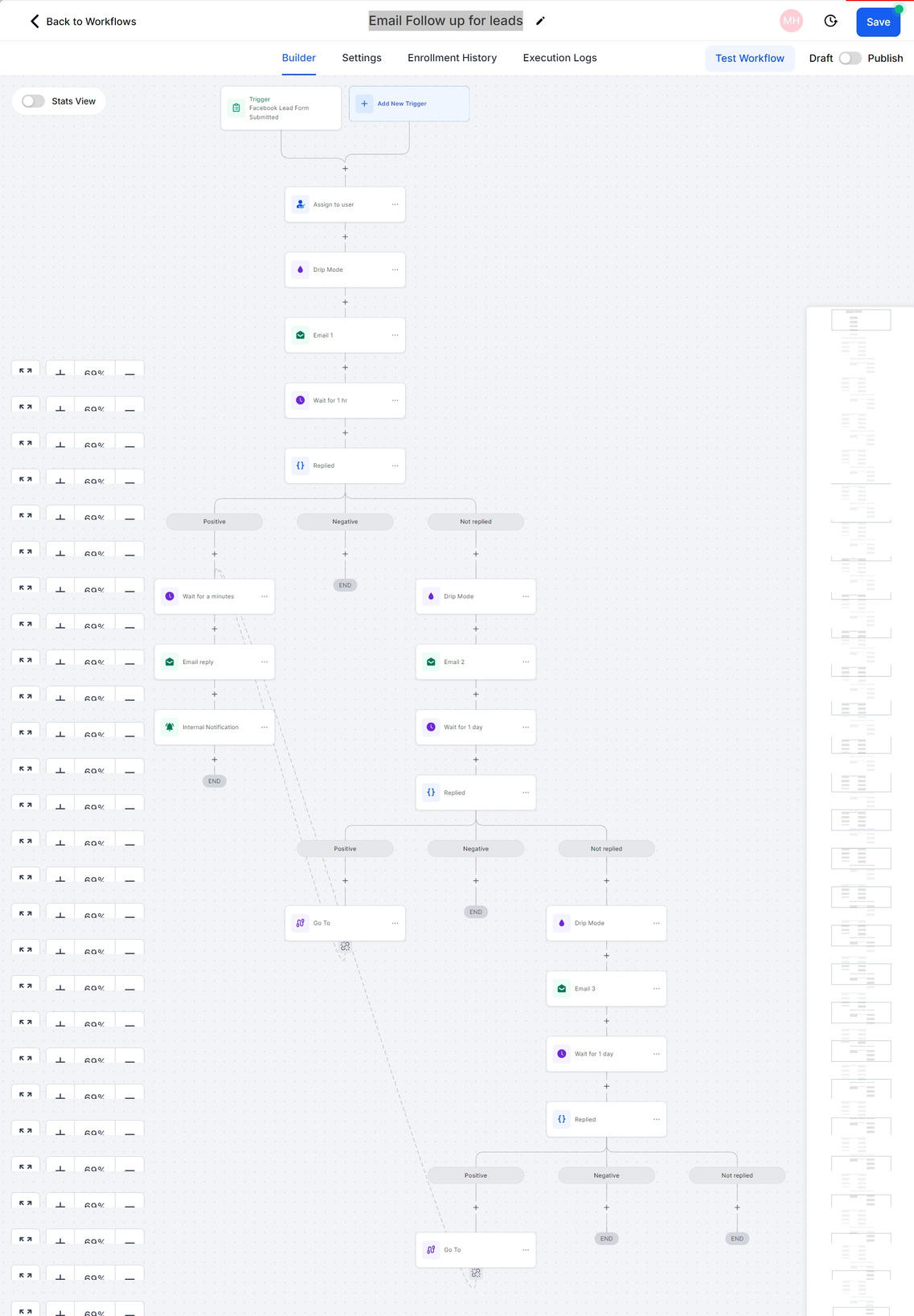Add step between Assign to user and Drip Mode
914x1316 pixels.
click(x=345, y=237)
